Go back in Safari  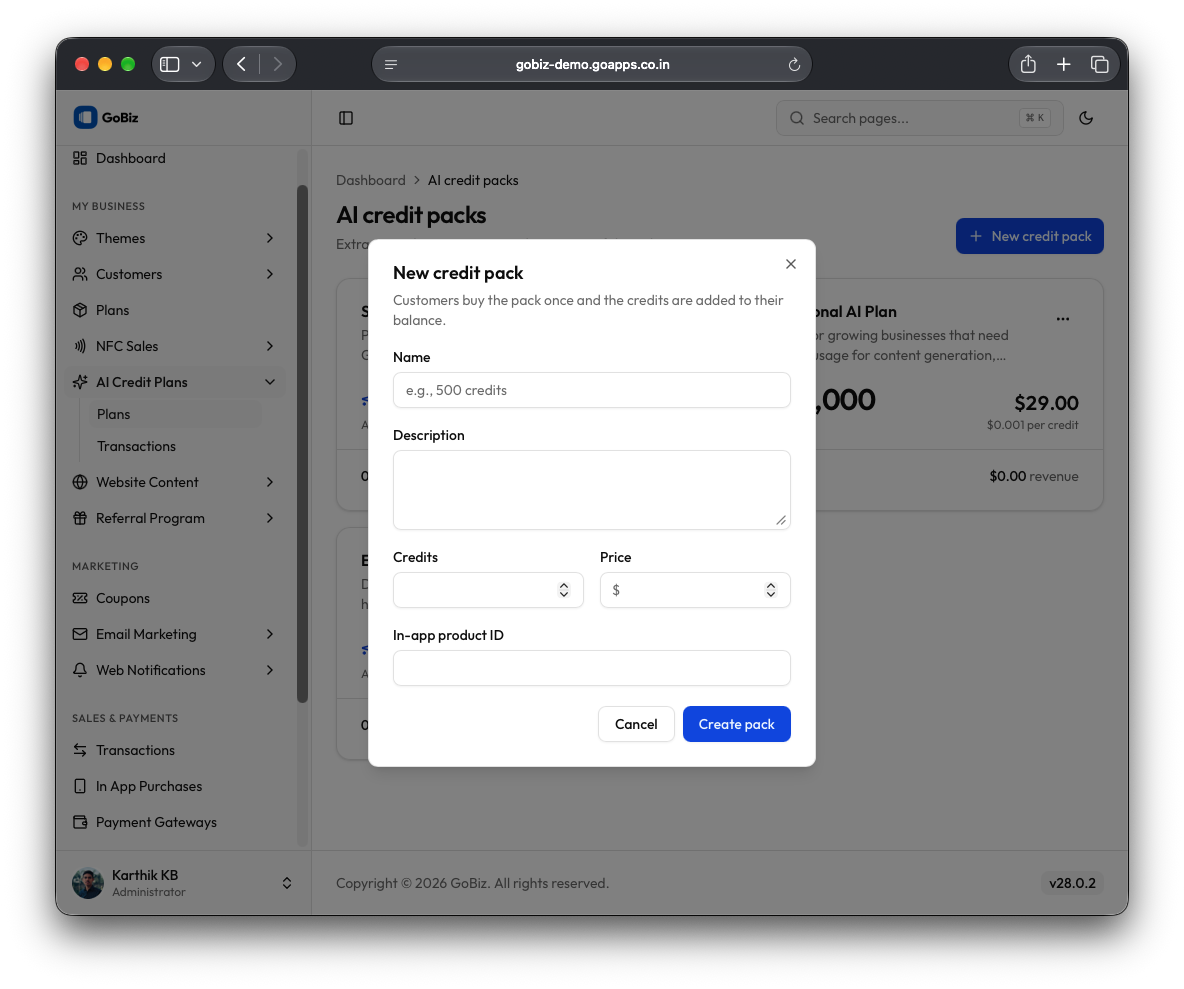coord(241,64)
